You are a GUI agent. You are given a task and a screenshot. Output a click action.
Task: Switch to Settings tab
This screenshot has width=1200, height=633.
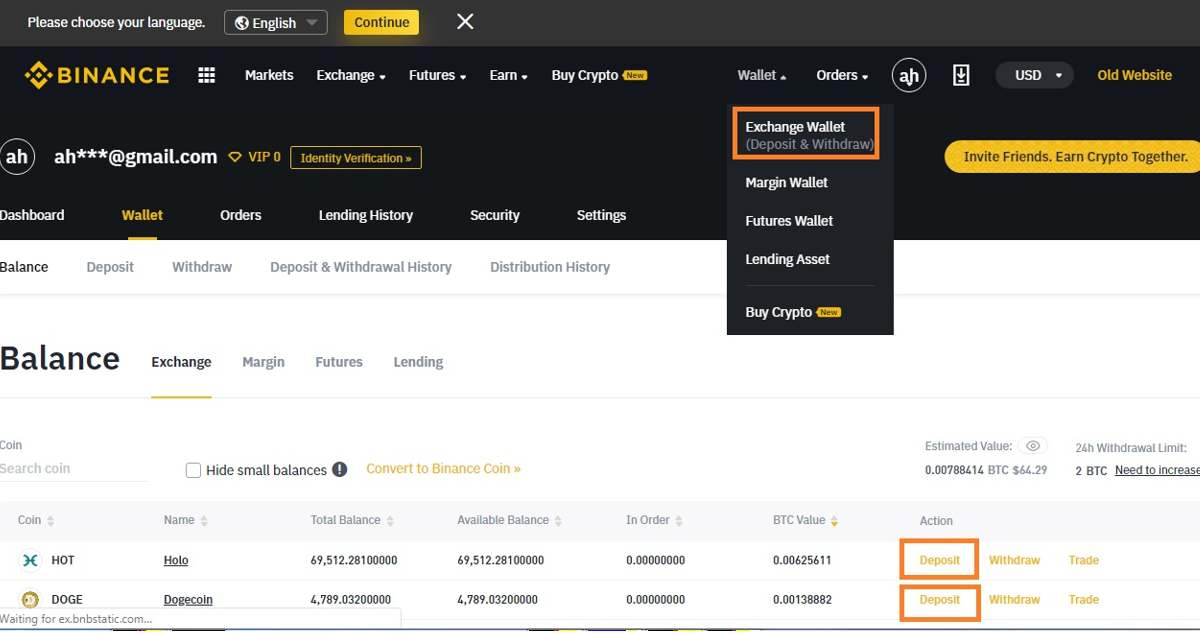point(601,215)
